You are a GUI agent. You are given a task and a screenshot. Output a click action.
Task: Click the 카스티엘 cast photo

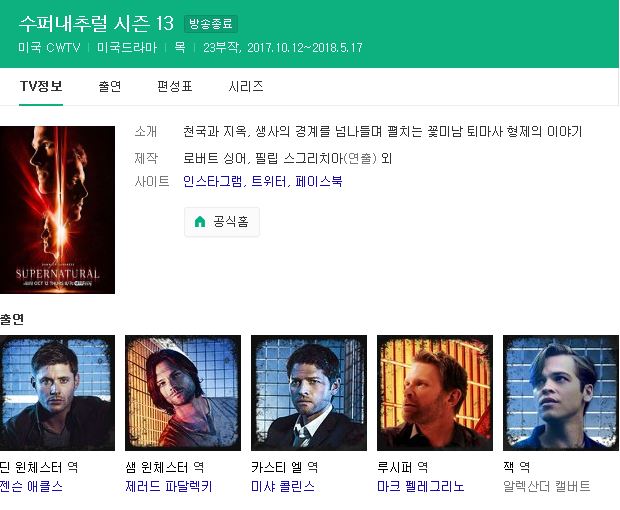309,393
